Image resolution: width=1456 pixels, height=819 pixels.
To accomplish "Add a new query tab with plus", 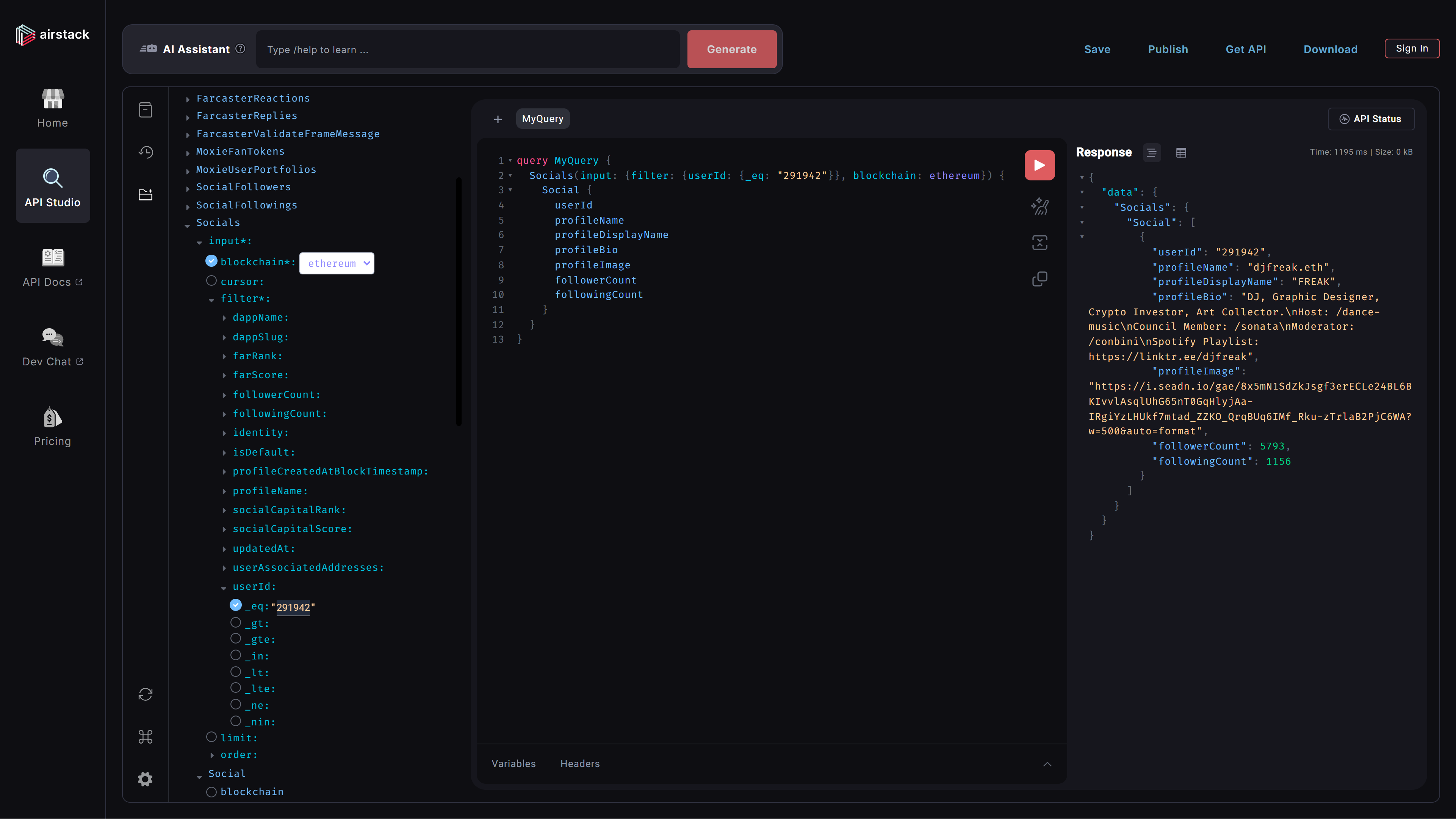I will pyautogui.click(x=497, y=119).
